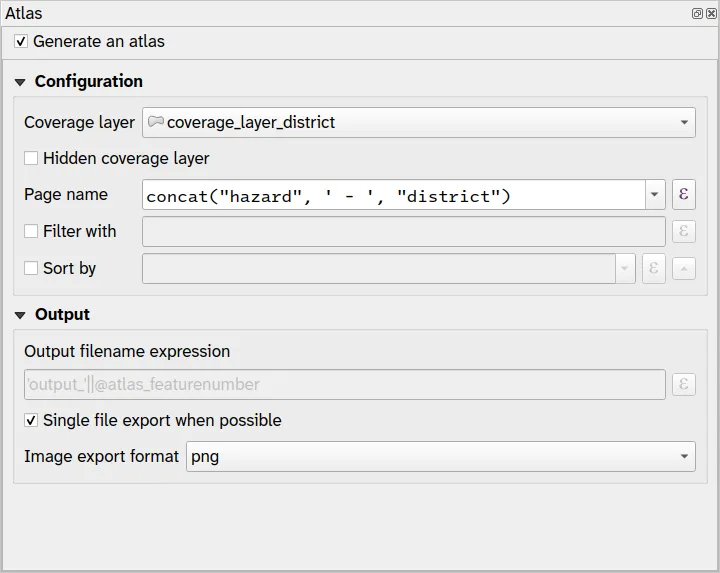Collapse the Output section
Screen dimensions: 720x573
pyautogui.click(x=20, y=315)
